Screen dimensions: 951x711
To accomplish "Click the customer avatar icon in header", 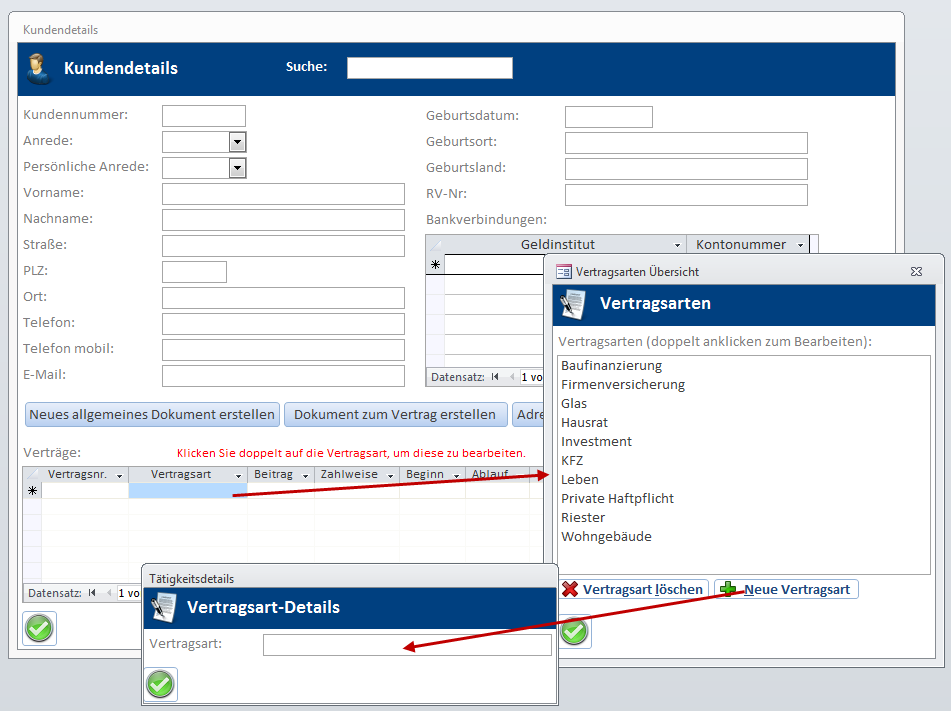I will (x=40, y=69).
